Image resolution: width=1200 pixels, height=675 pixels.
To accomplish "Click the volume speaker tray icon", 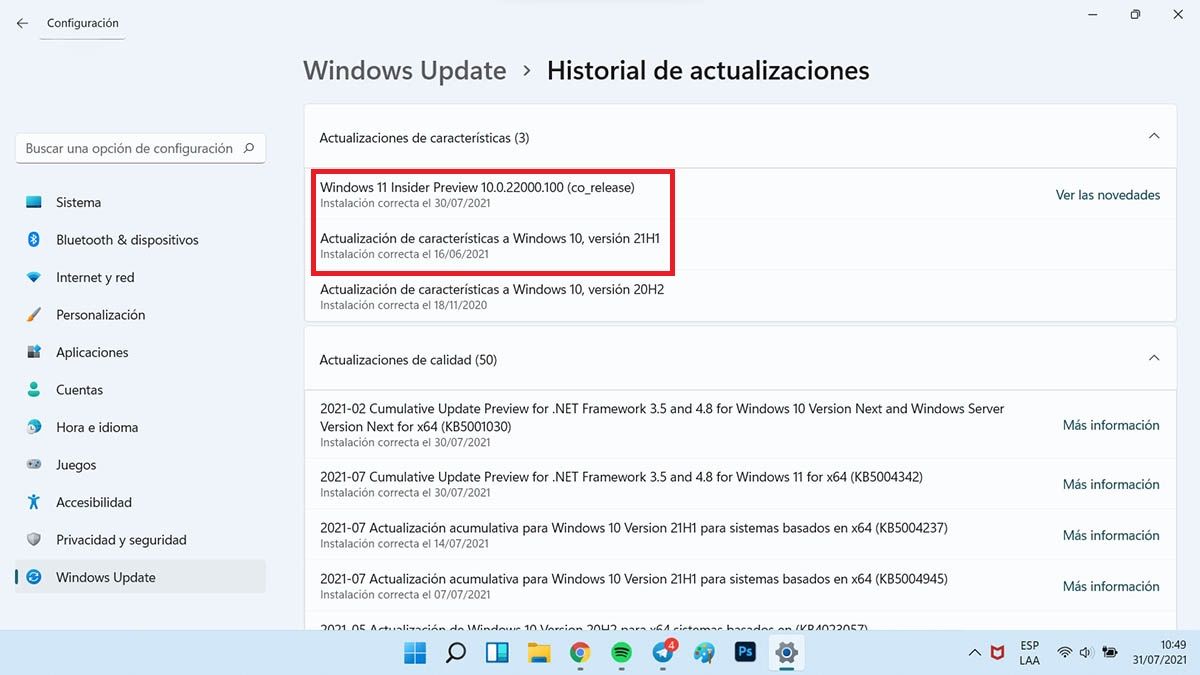I will click(x=1087, y=653).
